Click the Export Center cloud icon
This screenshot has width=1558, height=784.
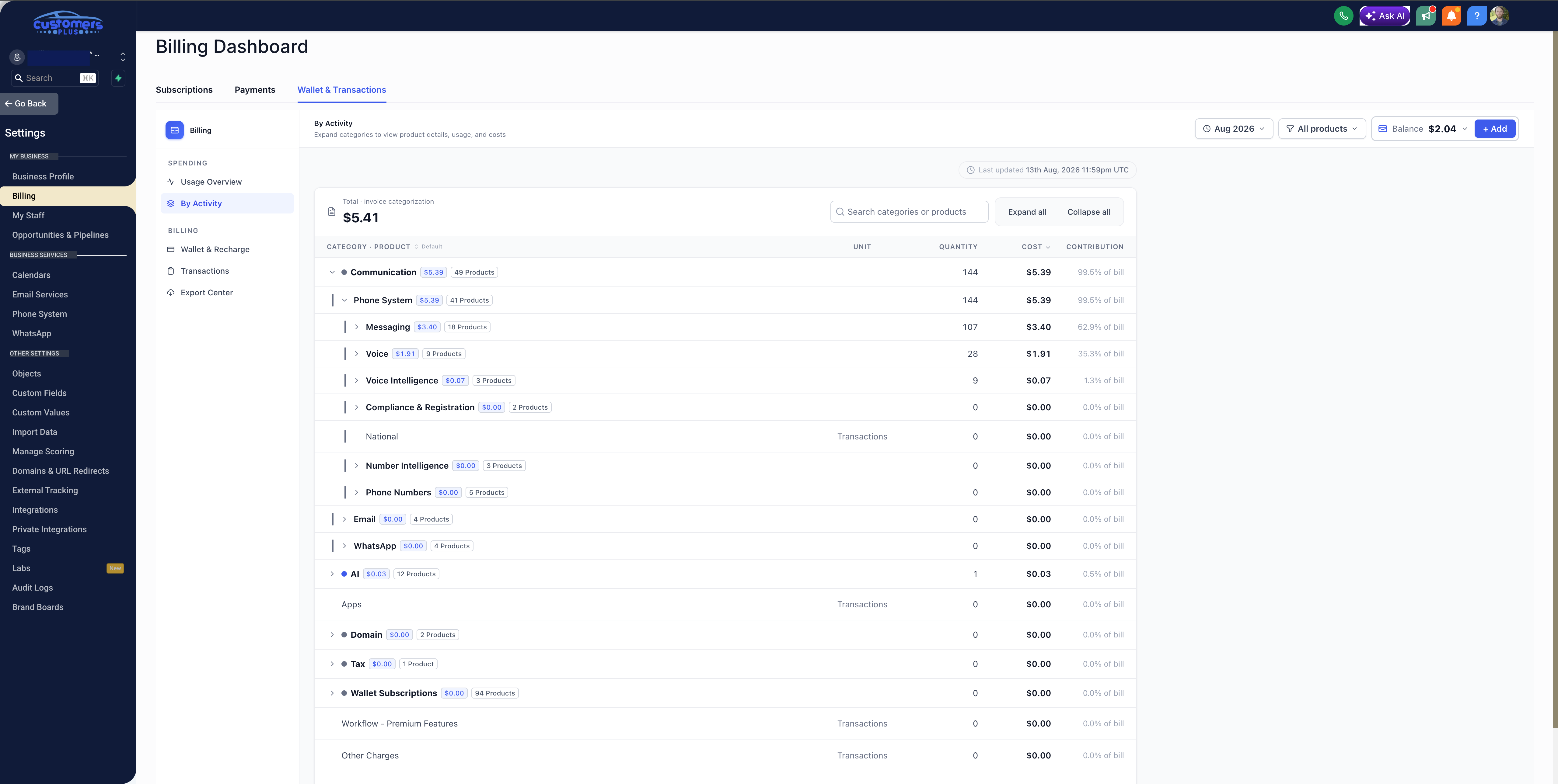(170, 293)
